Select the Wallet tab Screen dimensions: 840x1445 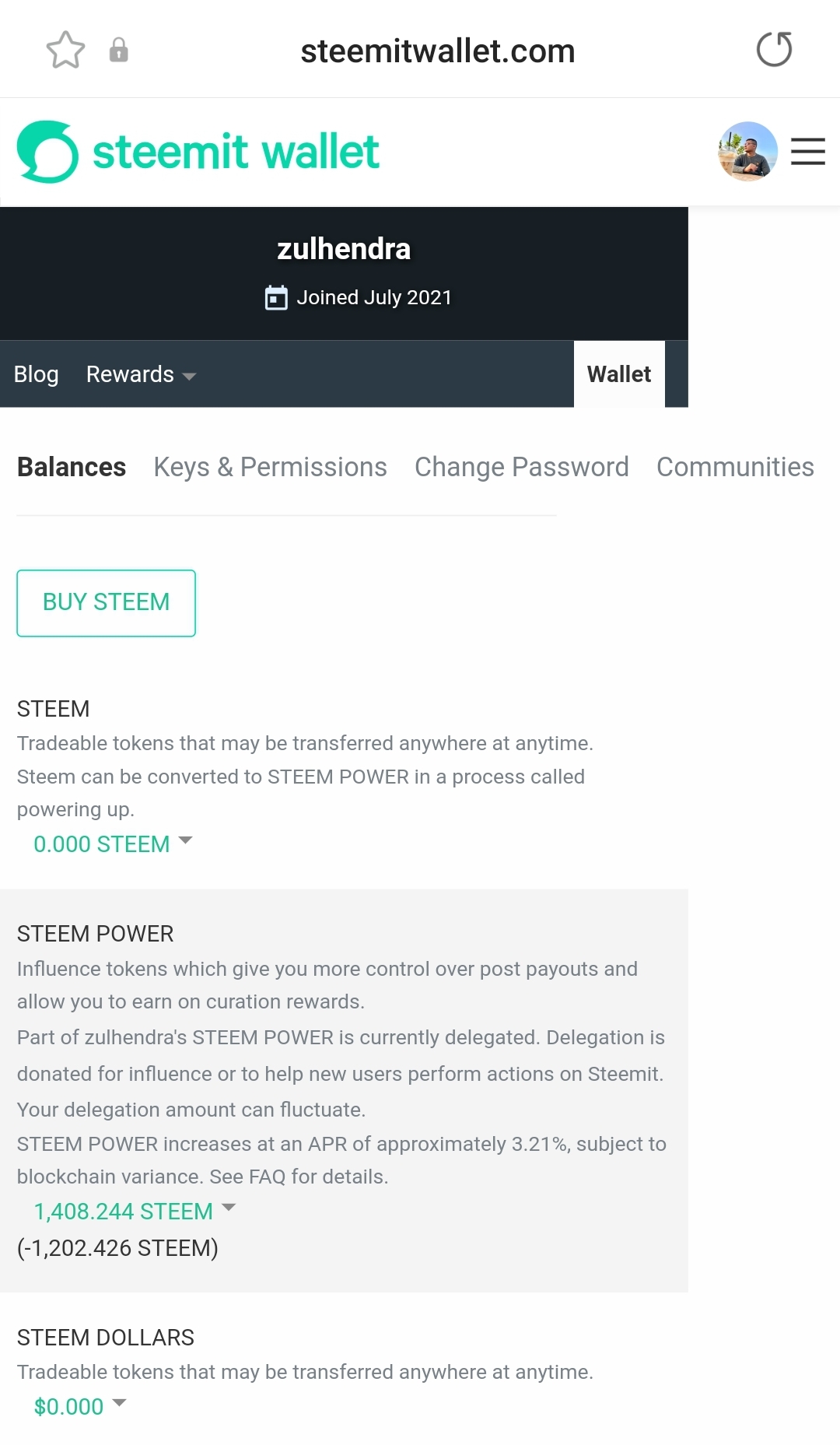[619, 374]
